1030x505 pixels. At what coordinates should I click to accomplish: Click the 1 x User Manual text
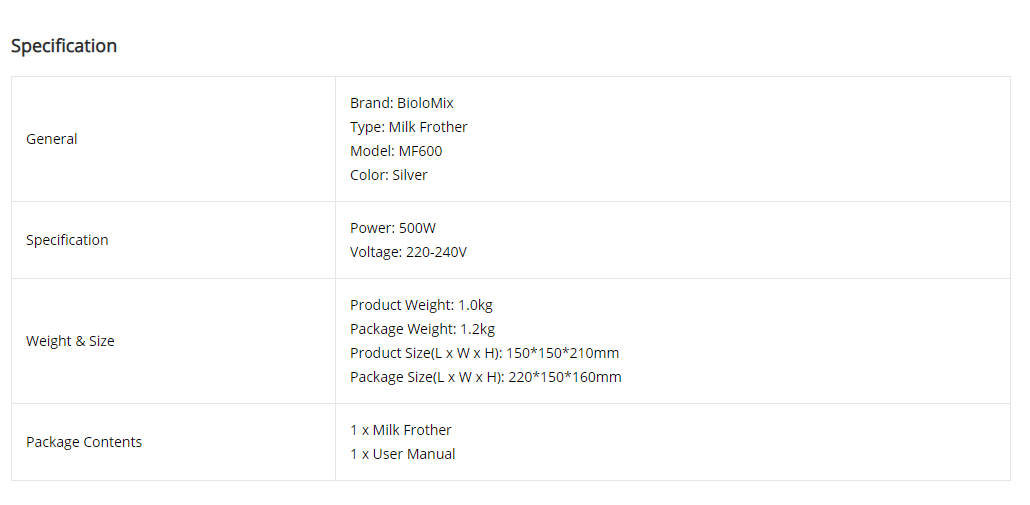click(403, 454)
